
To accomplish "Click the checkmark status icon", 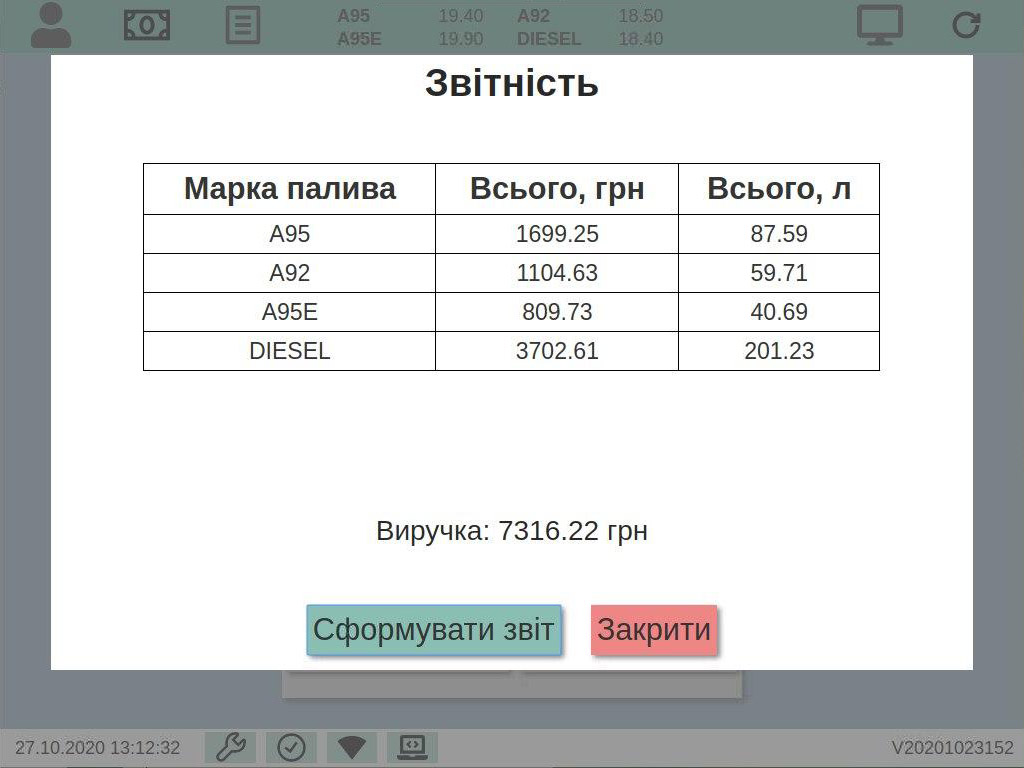I will pos(291,747).
